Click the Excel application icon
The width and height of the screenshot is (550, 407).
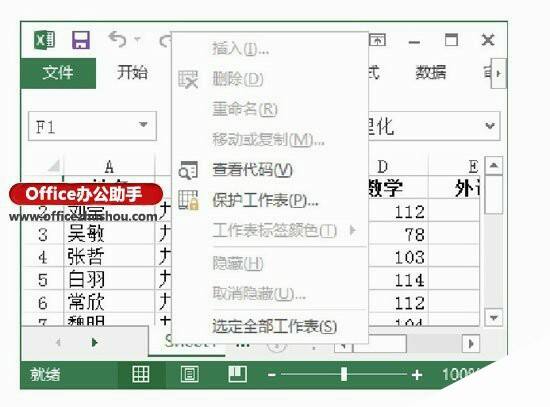(44, 40)
